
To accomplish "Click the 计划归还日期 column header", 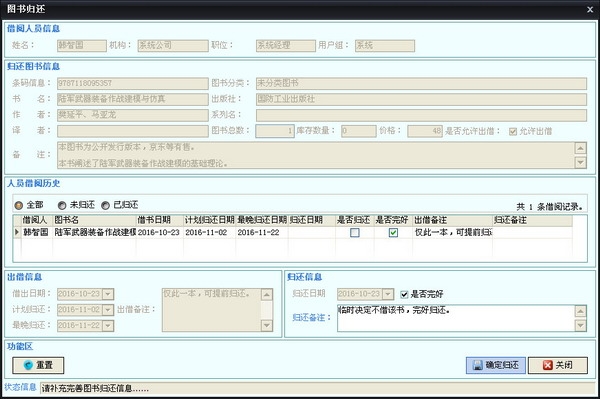I will pyautogui.click(x=209, y=220).
